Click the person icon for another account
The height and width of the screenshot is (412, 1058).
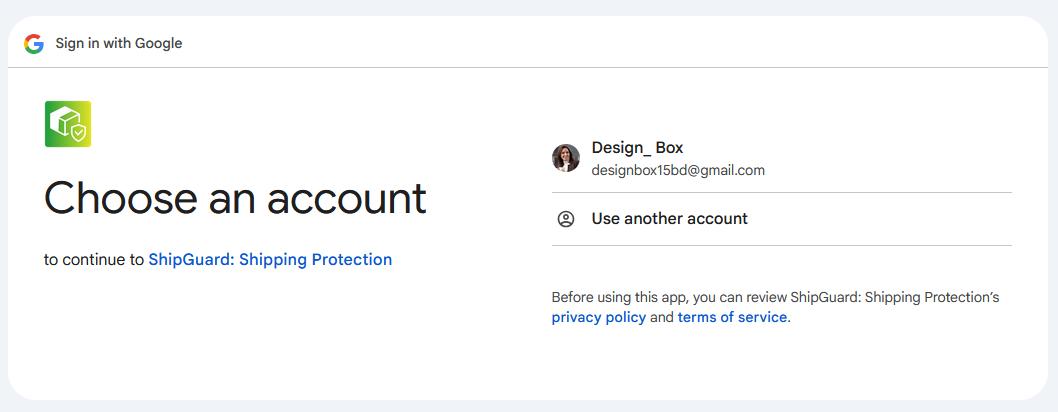pyautogui.click(x=566, y=219)
